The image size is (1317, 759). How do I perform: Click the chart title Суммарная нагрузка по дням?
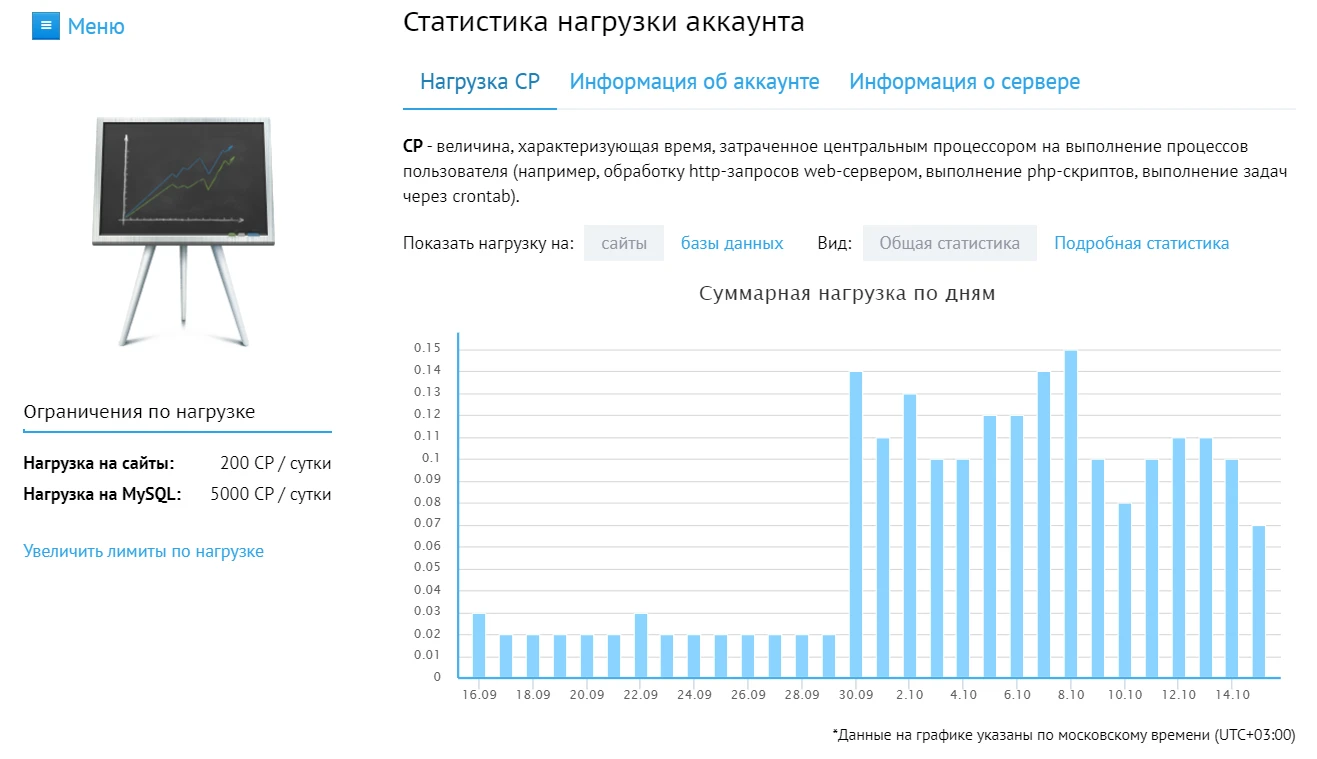[x=847, y=293]
